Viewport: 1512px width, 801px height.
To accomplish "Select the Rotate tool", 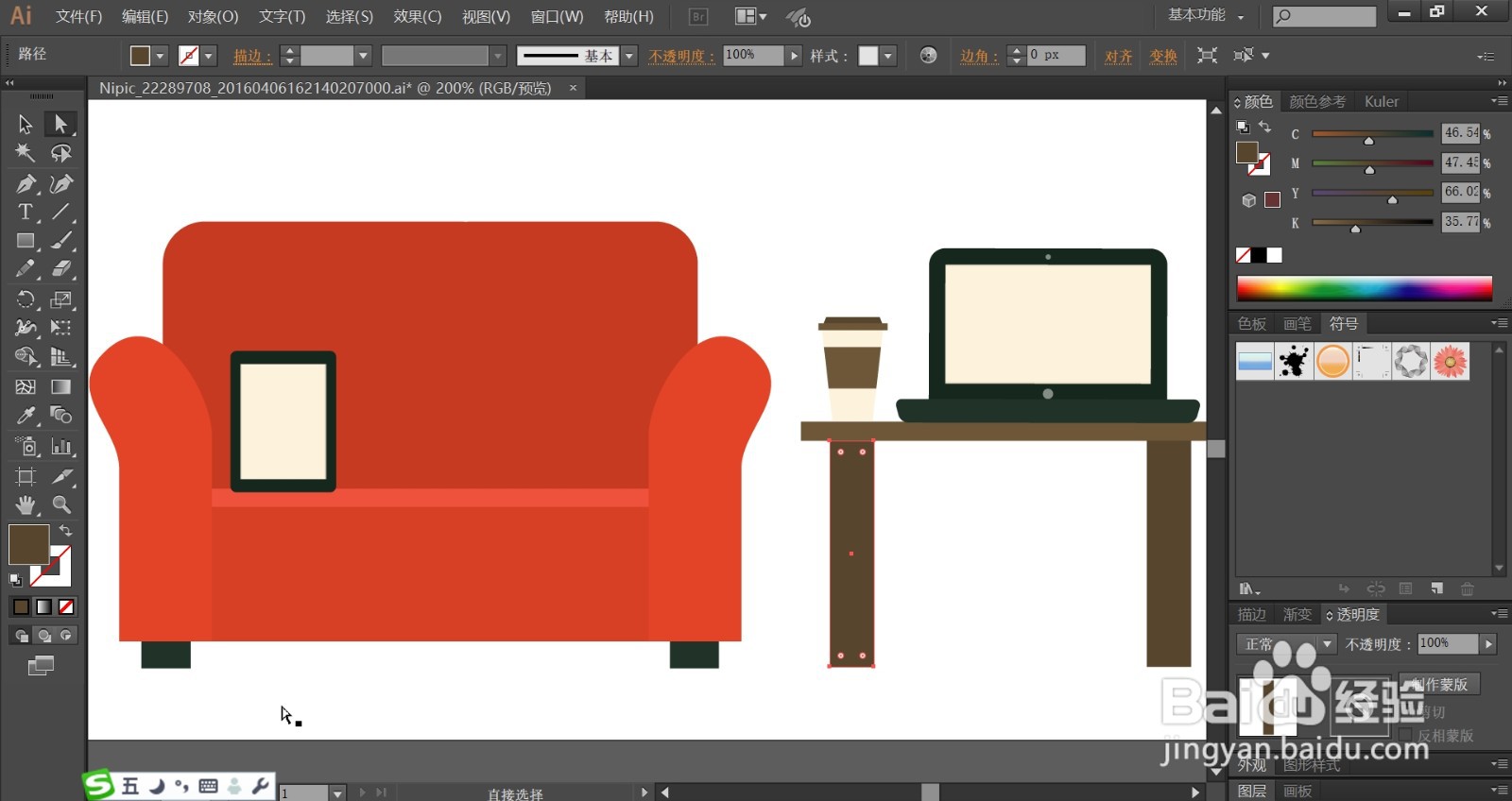I will pos(26,299).
